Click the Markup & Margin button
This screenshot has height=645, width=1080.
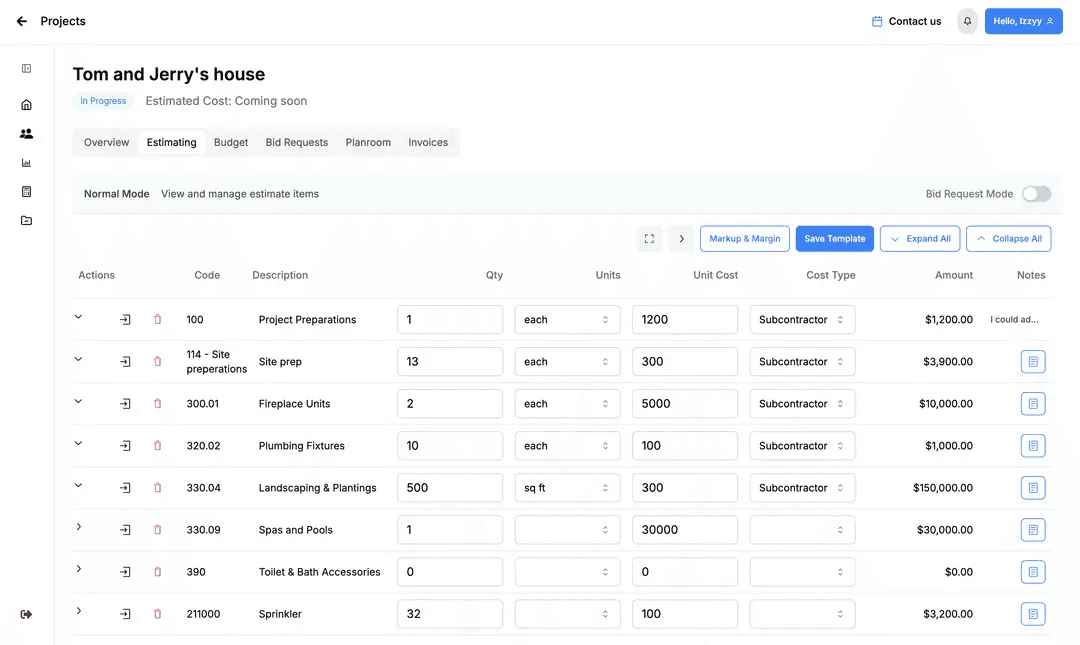pos(745,239)
